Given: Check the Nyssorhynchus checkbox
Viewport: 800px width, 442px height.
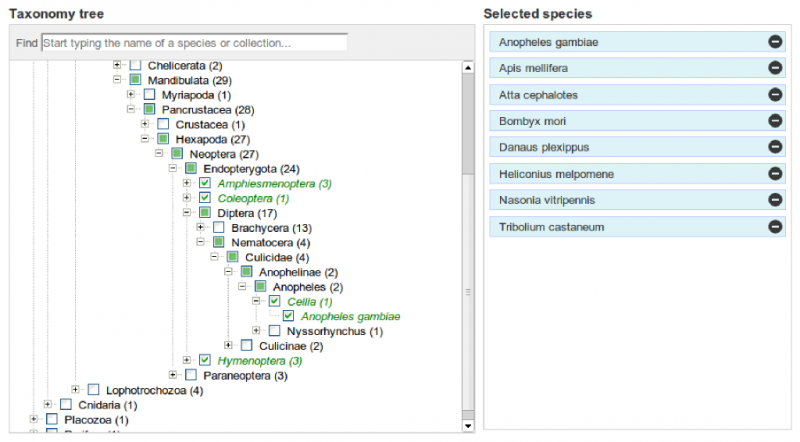Looking at the screenshot, I should [274, 331].
